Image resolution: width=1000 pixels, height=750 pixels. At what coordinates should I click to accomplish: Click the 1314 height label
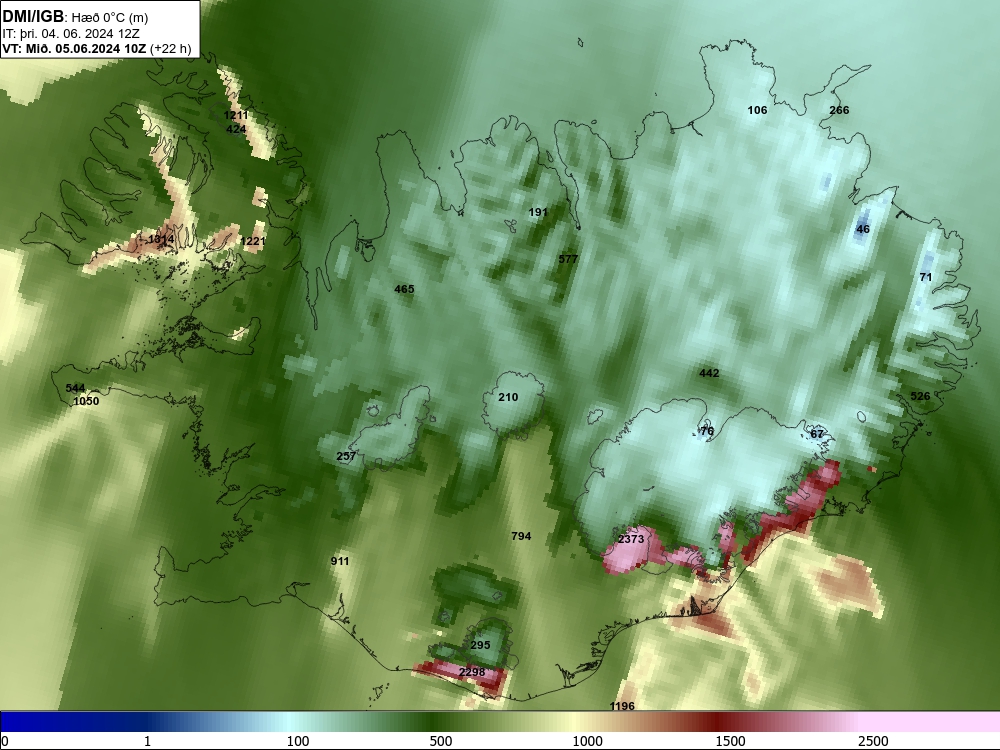161,240
